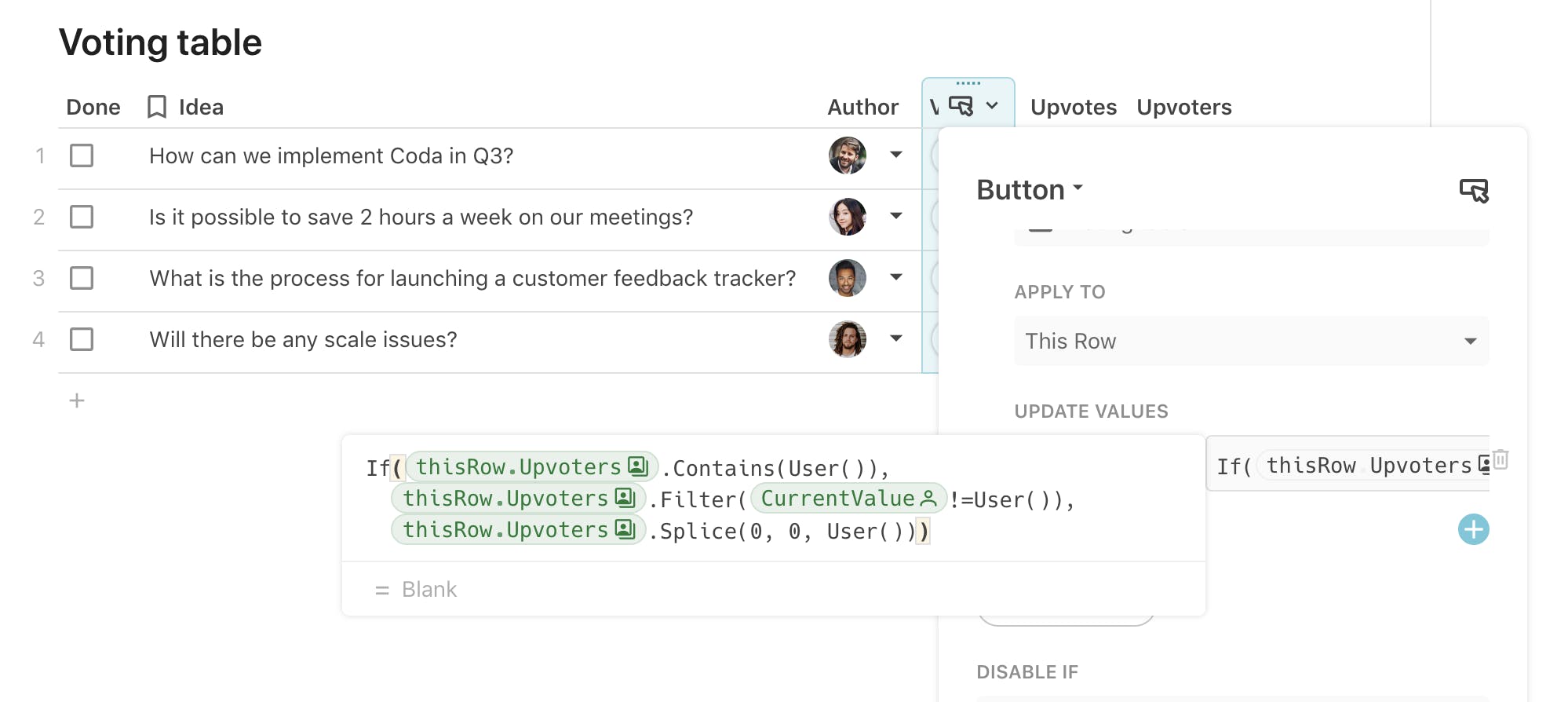Click the If thisRow Upvoters formula field

click(x=1347, y=465)
